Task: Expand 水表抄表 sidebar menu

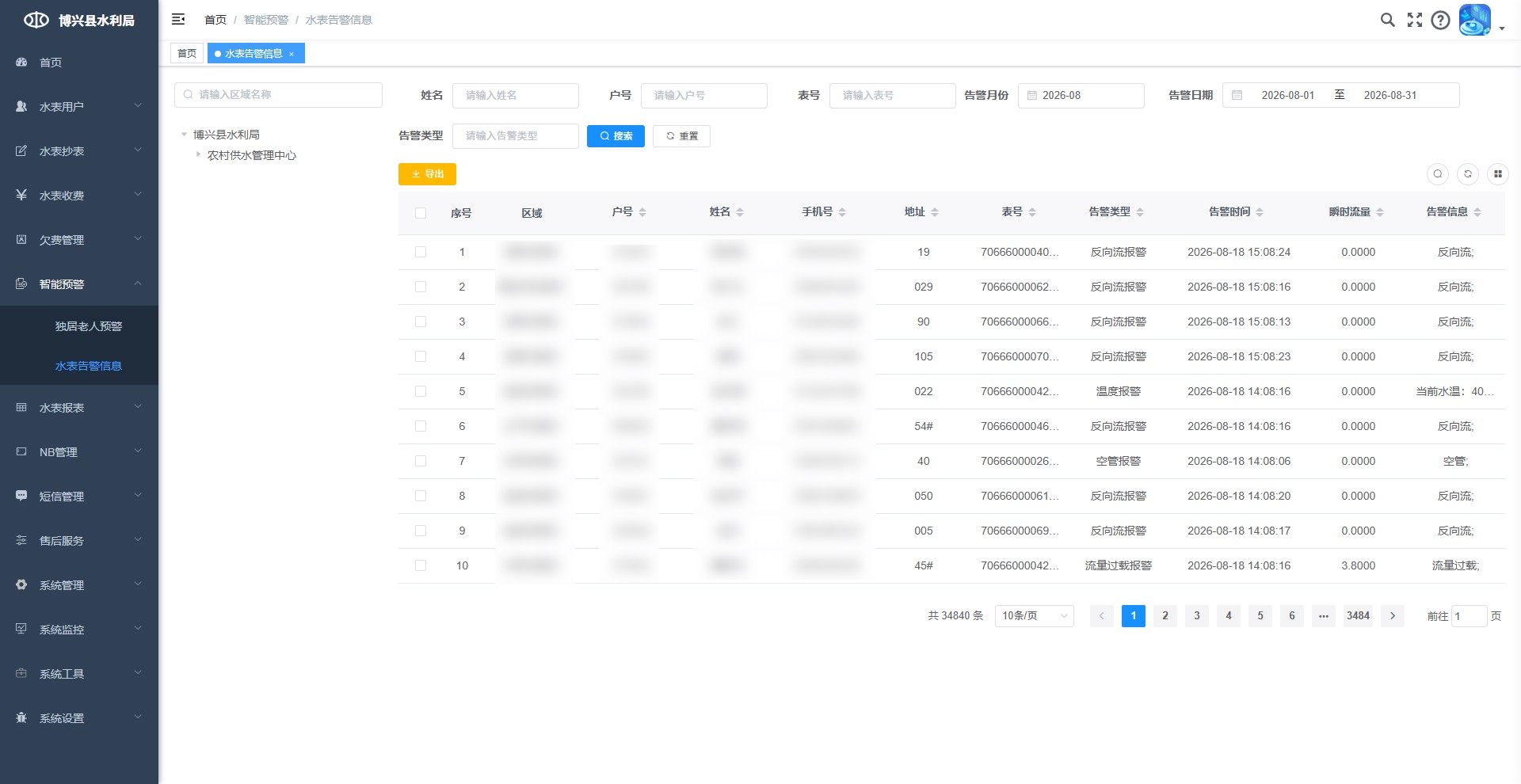Action: pyautogui.click(x=79, y=150)
